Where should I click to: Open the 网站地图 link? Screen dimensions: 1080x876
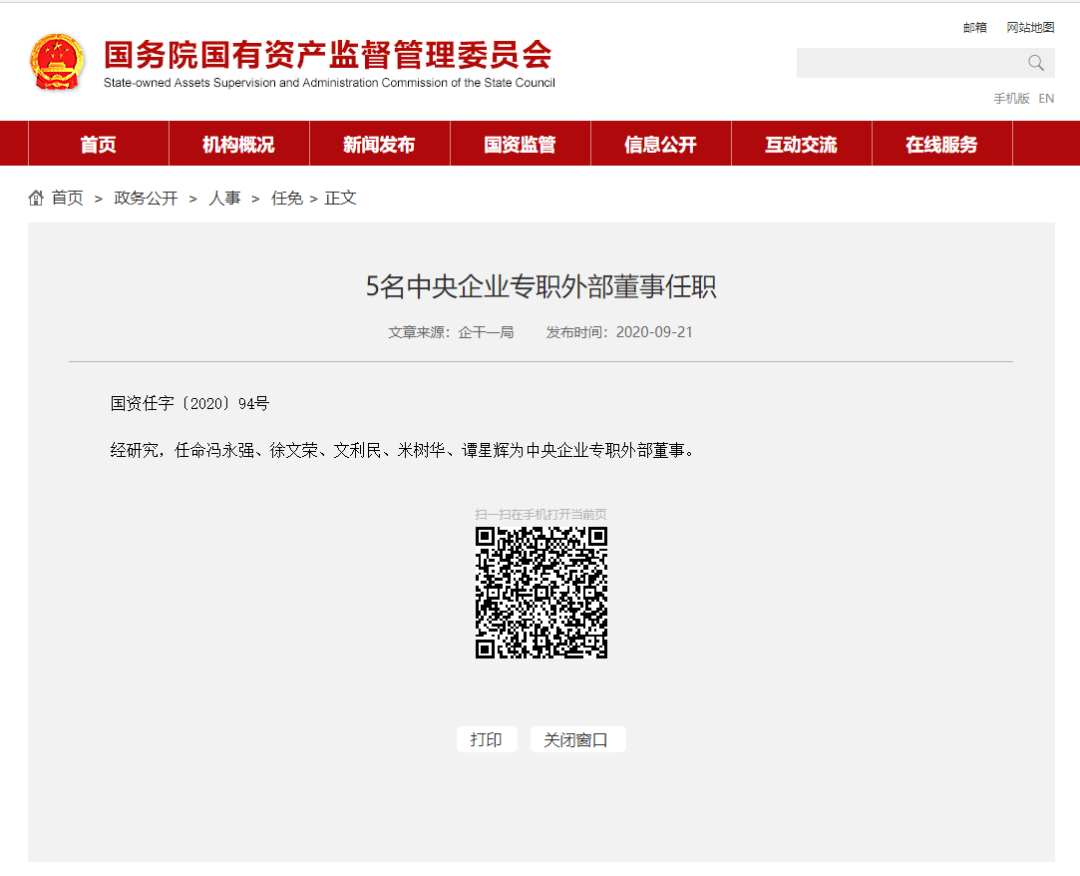pyautogui.click(x=1030, y=28)
